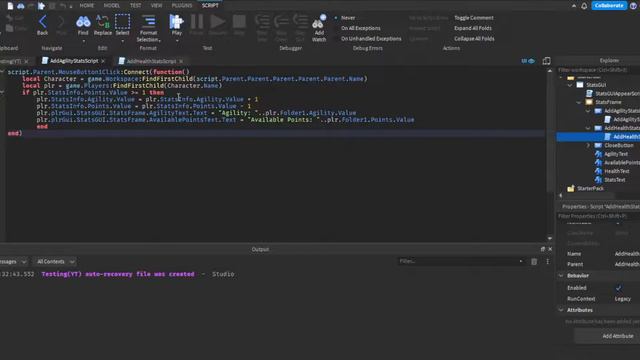The width and height of the screenshot is (640, 360).
Task: Open the PLUGINS ribbon tab
Action: [182, 6]
